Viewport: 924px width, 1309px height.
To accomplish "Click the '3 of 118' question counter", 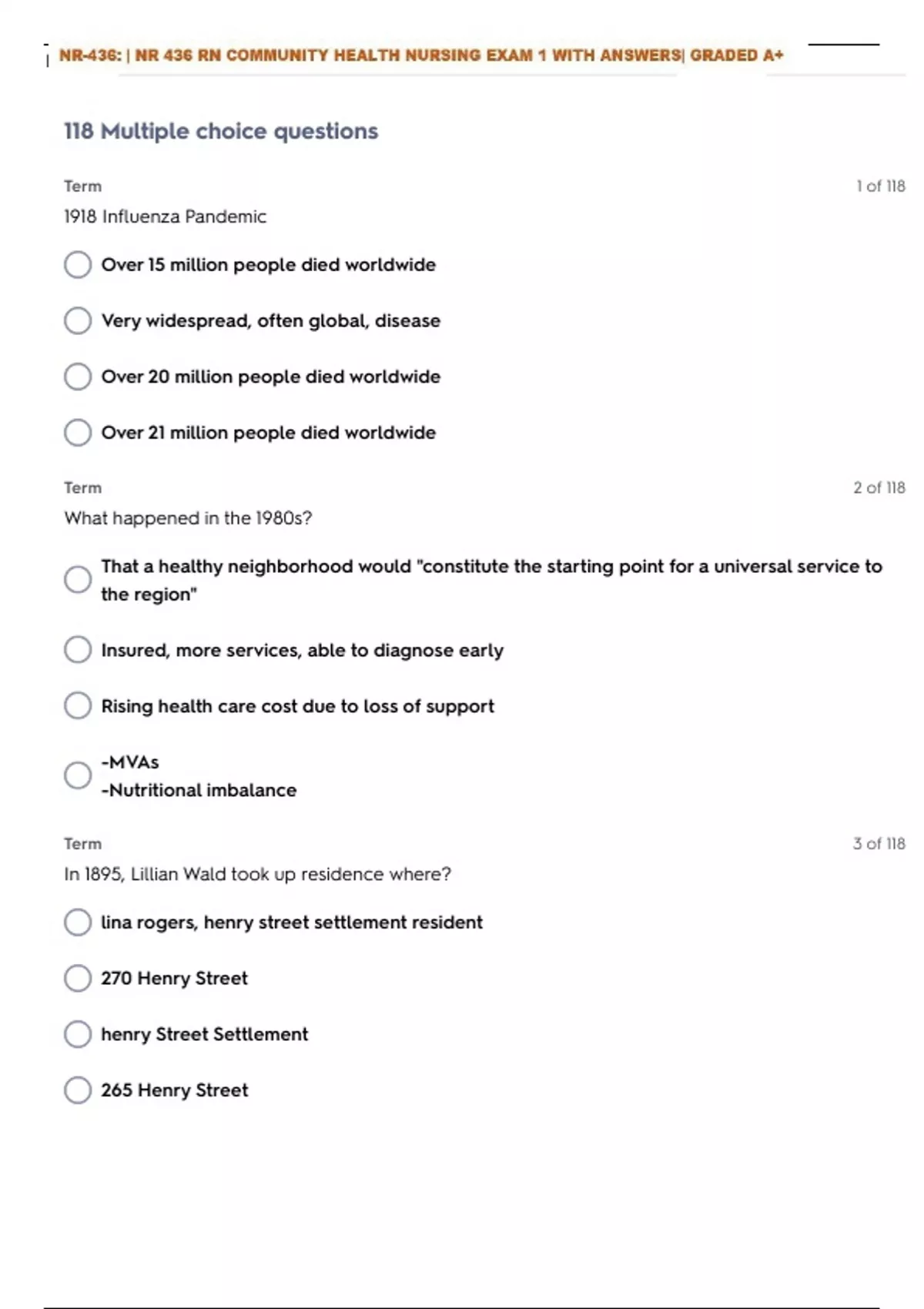I will click(879, 844).
